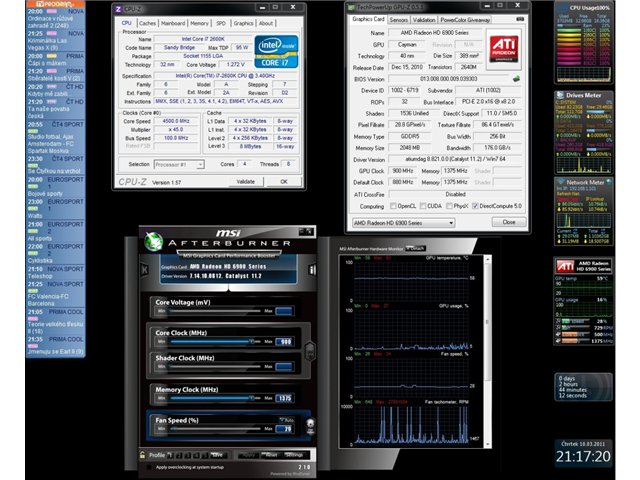Click the uptime gadget showing 0 days
Viewport: 640px width, 480px height.
[583, 387]
